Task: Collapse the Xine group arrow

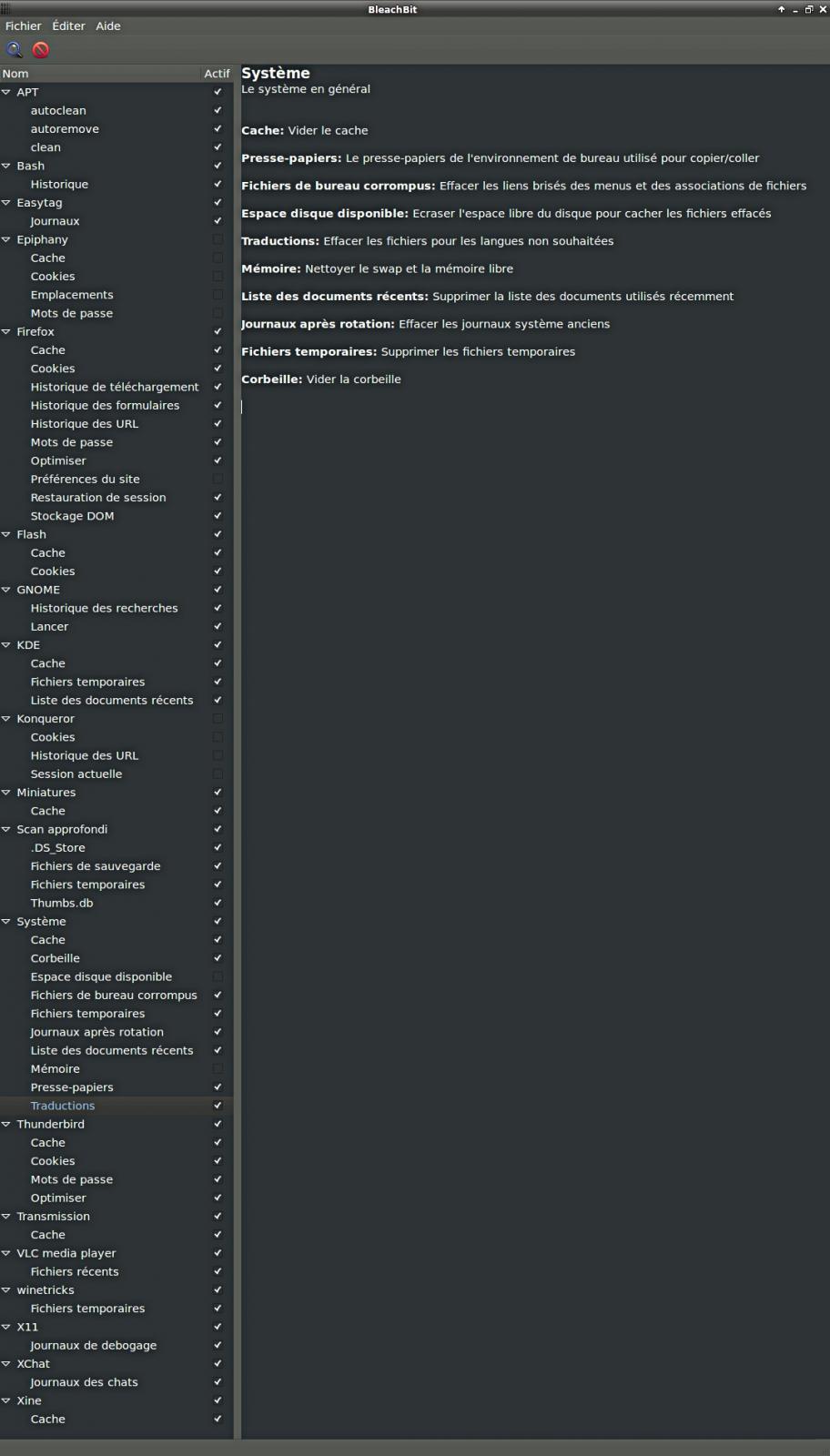Action: 6,1400
